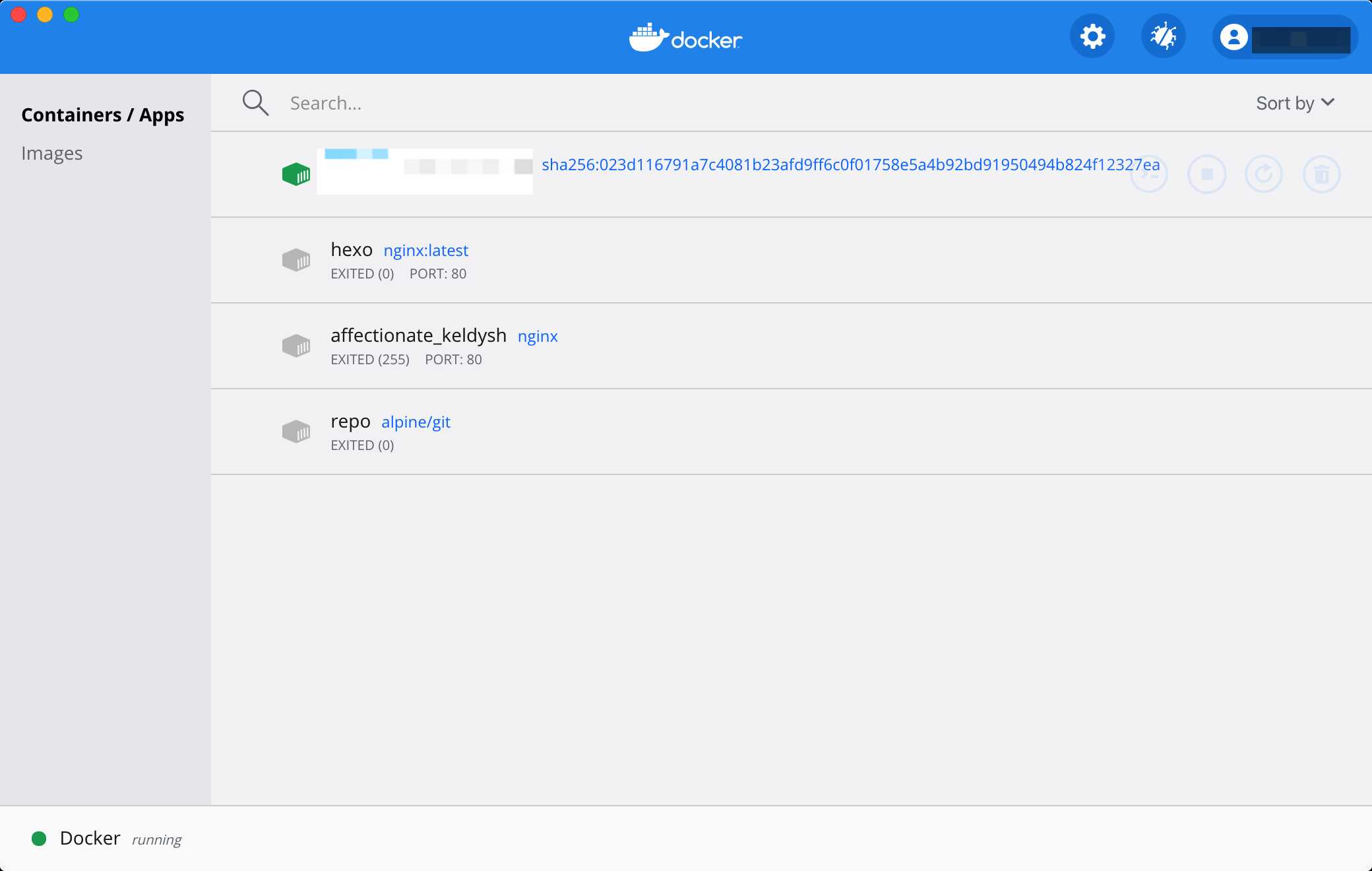This screenshot has height=871, width=1372.
Task: Select the repo container name
Action: pyautogui.click(x=351, y=422)
